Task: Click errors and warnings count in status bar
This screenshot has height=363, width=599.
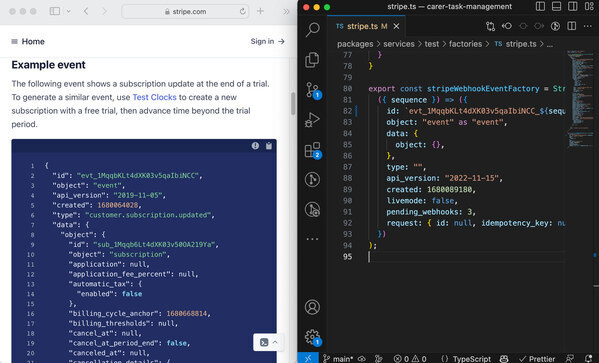Action: [410, 359]
